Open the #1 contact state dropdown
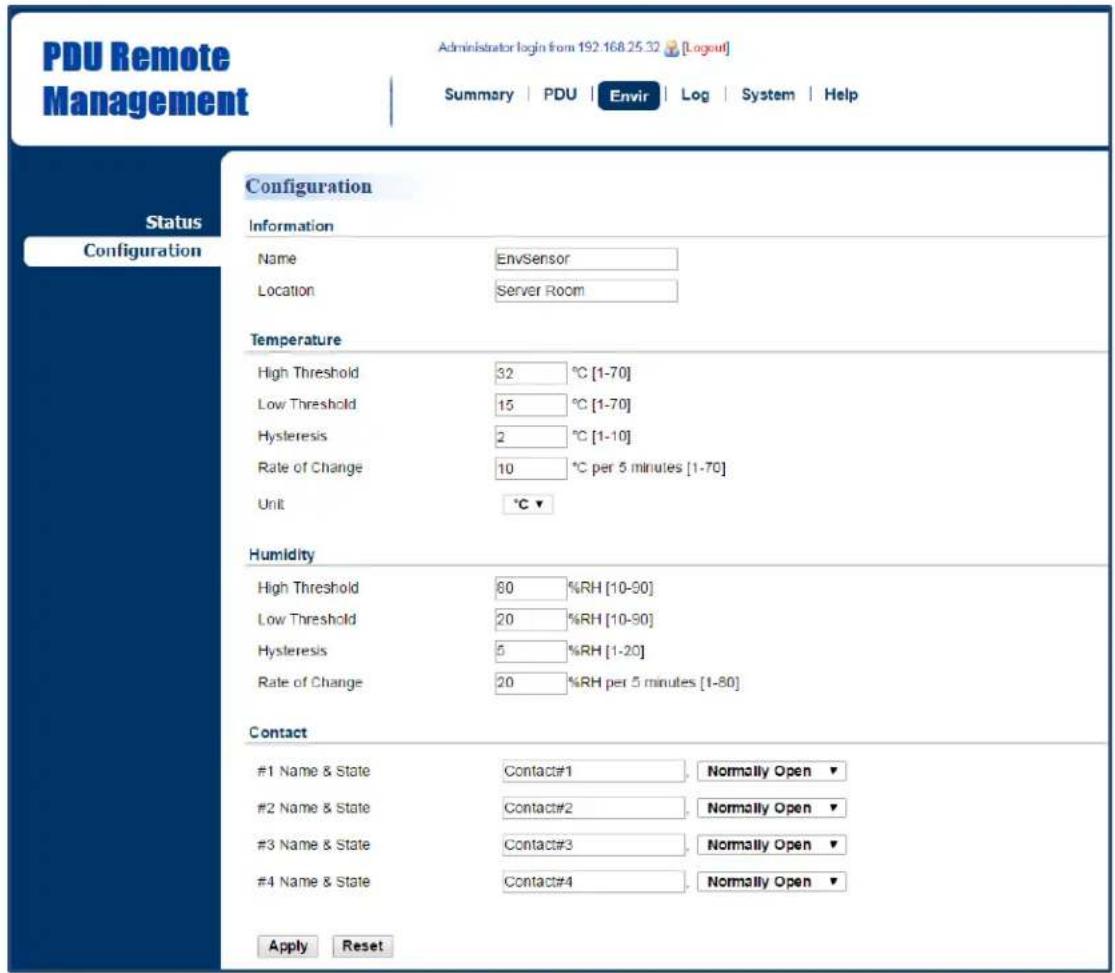This screenshot has width=1115, height=973. tap(772, 771)
